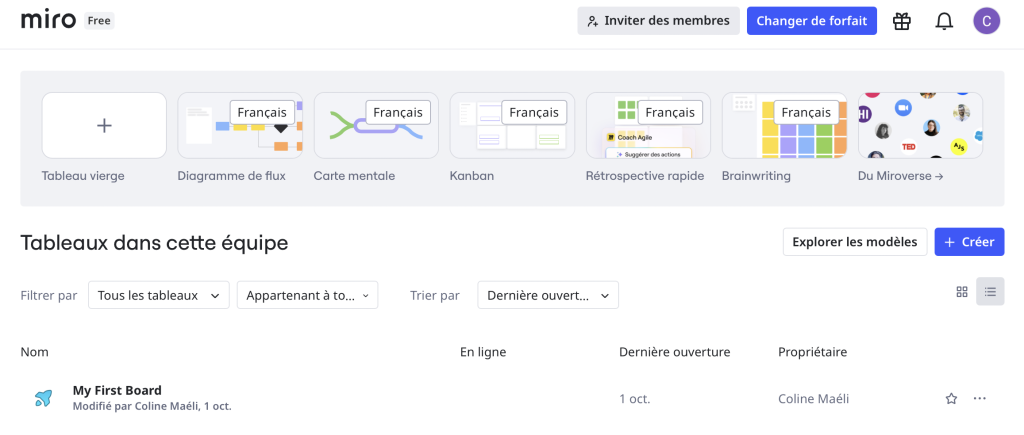The height and width of the screenshot is (435, 1024).
Task: Expand the Appartenant à owner filter
Action: pos(307,295)
